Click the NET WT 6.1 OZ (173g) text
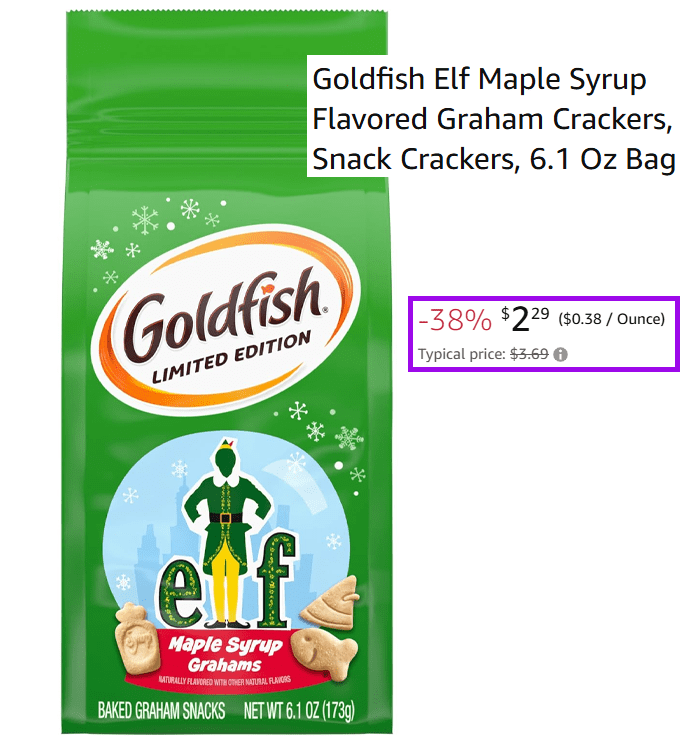The width and height of the screenshot is (700, 744). [299, 711]
